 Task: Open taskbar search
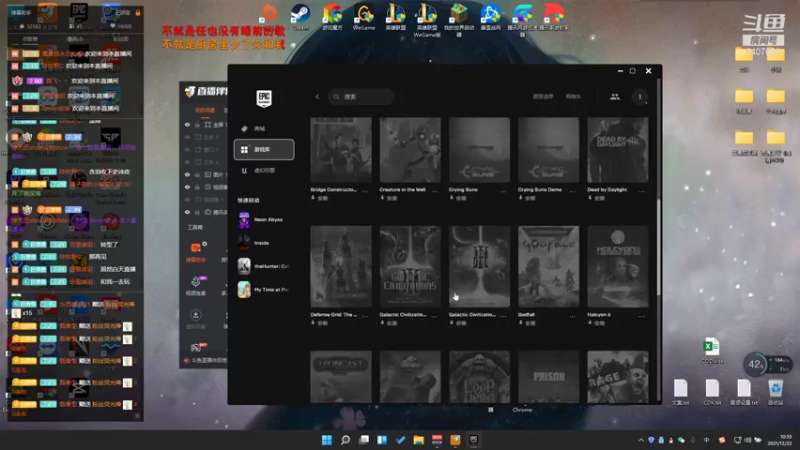point(345,440)
